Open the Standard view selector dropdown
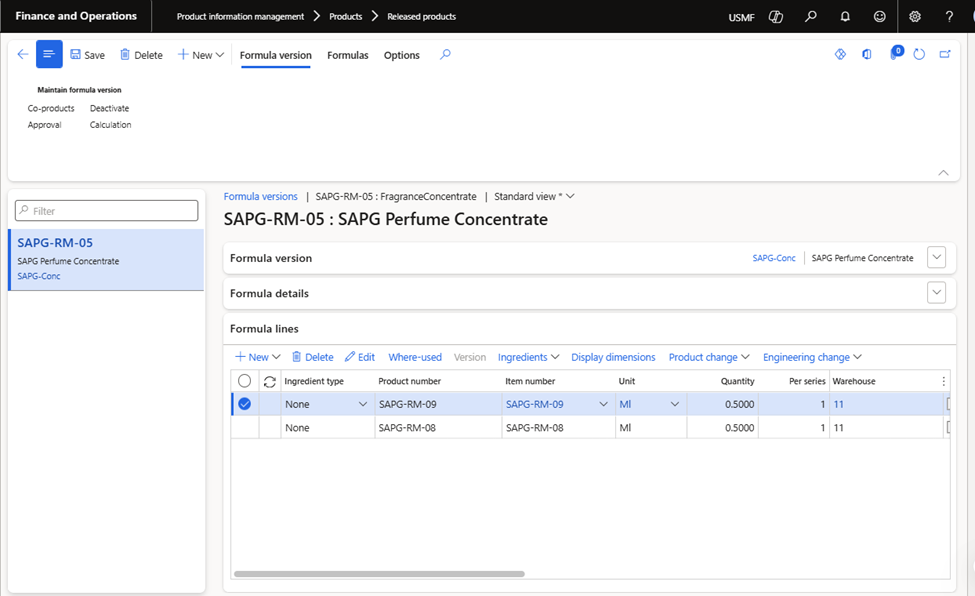The width and height of the screenshot is (975, 596). click(x=534, y=196)
